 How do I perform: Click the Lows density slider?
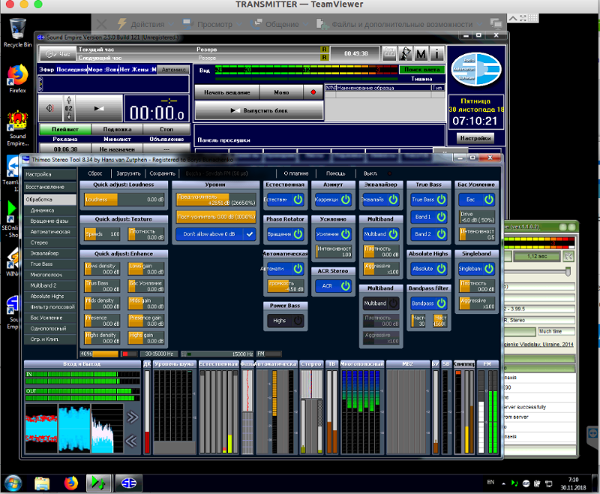pyautogui.click(x=102, y=269)
